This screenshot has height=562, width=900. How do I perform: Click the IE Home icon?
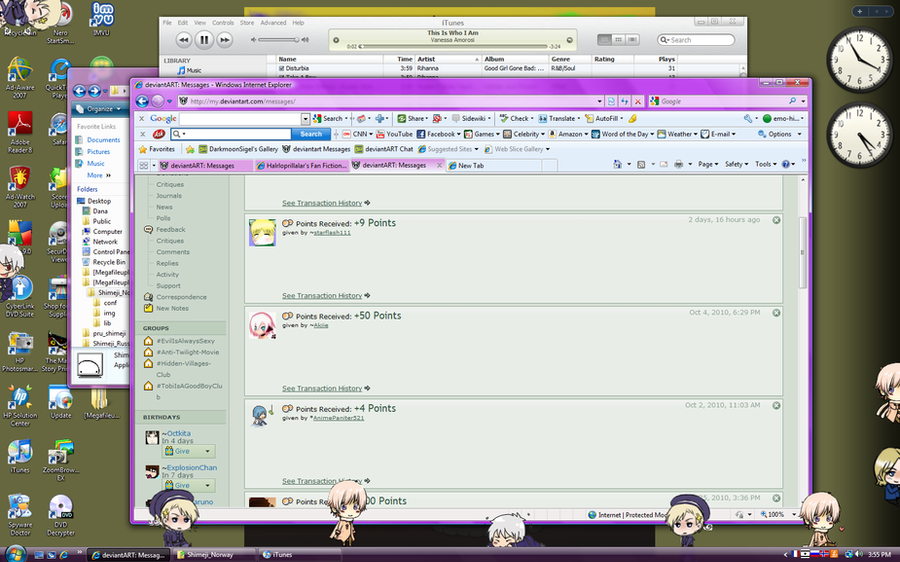(618, 164)
